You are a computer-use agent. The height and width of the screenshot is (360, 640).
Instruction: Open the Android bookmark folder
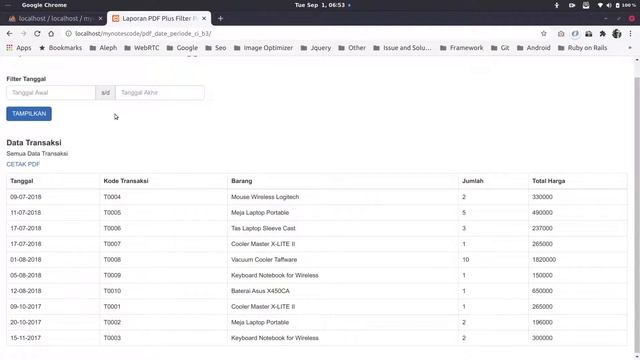534,48
